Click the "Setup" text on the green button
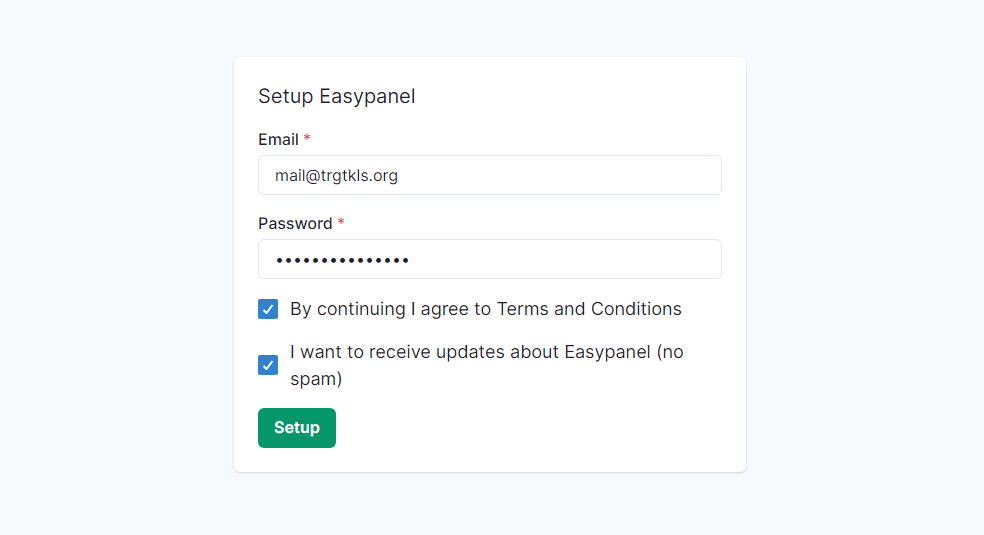The image size is (984, 535). 297,428
